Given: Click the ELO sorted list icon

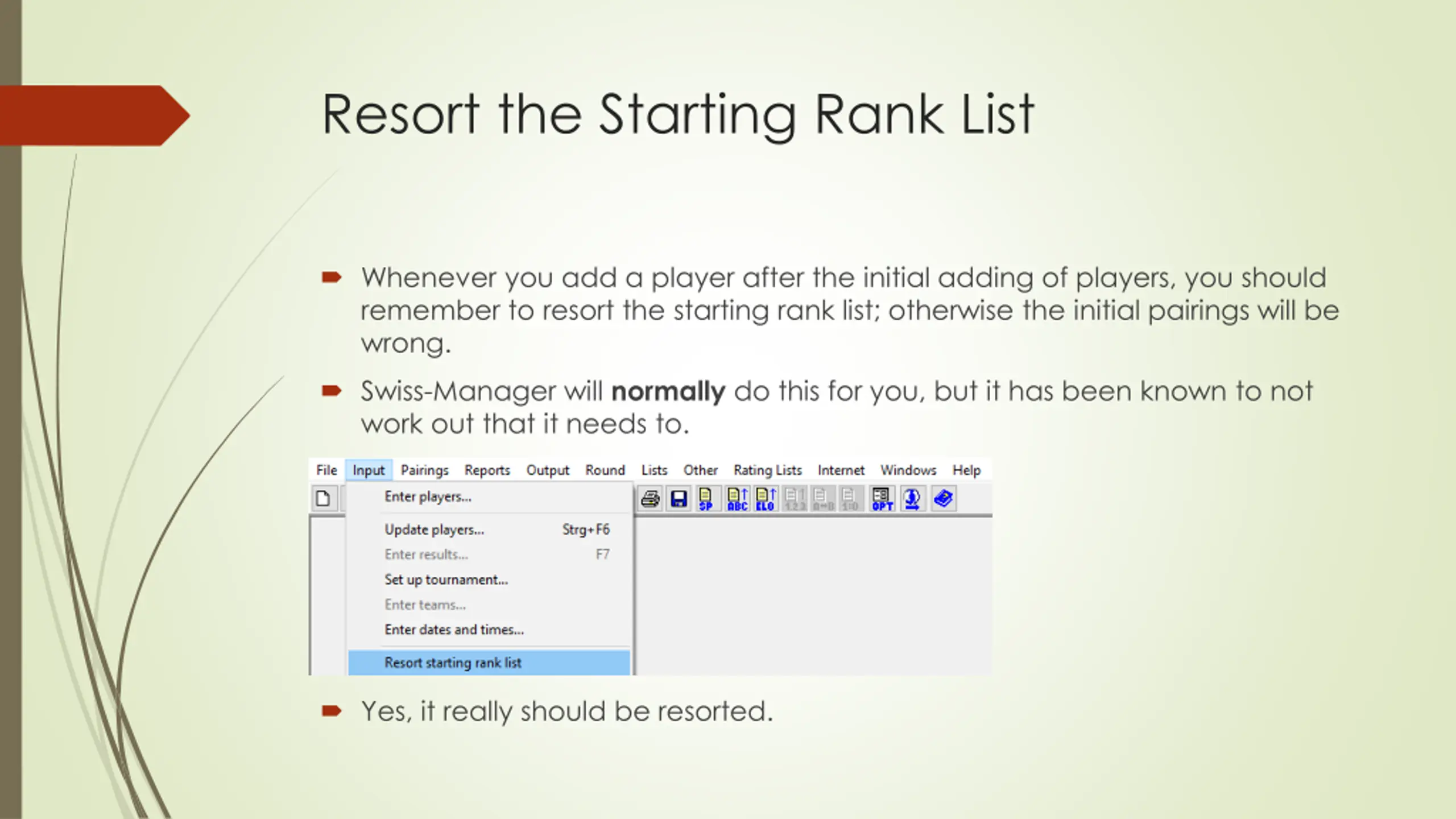Looking at the screenshot, I should tap(766, 499).
